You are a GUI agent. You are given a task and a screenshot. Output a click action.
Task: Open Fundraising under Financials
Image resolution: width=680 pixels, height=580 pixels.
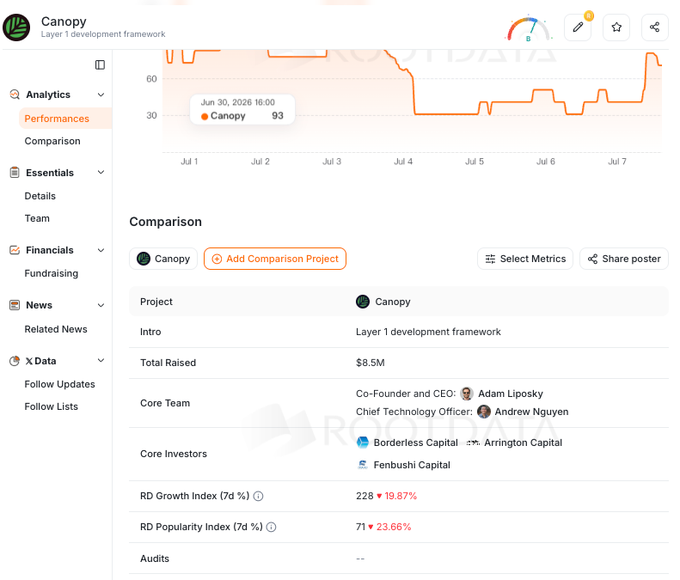51,273
